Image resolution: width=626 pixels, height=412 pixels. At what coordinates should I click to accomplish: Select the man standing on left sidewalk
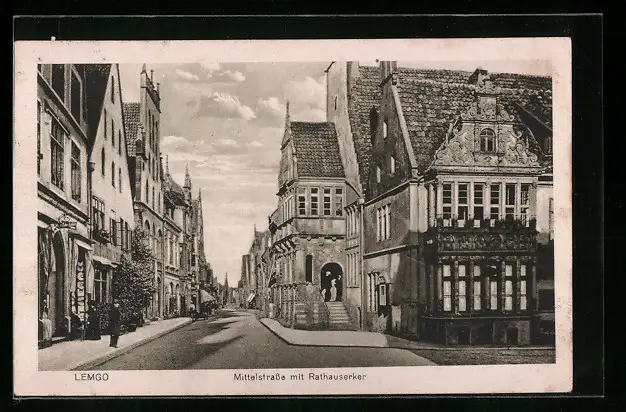pyautogui.click(x=115, y=324)
